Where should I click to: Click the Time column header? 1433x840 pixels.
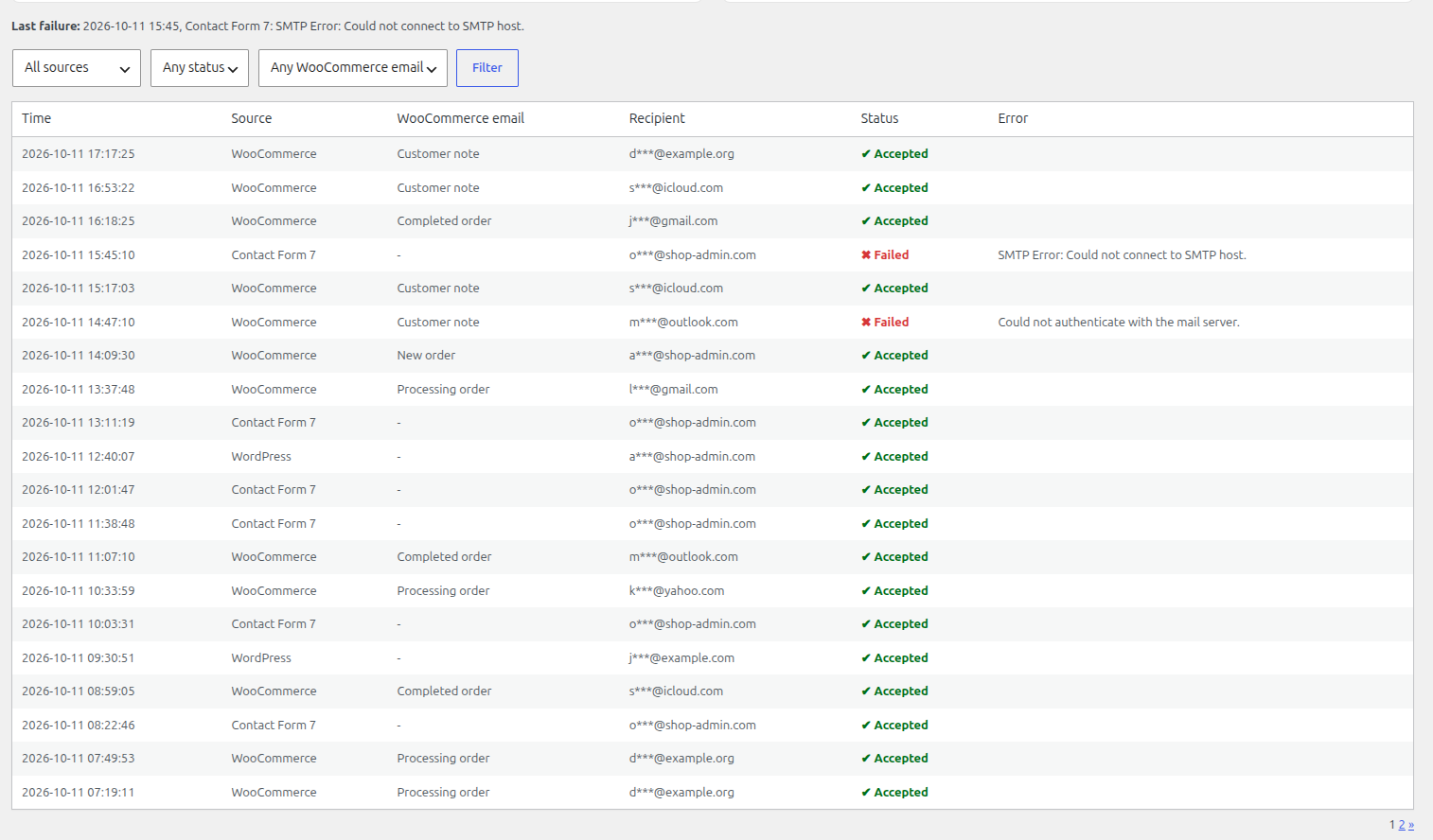36,118
